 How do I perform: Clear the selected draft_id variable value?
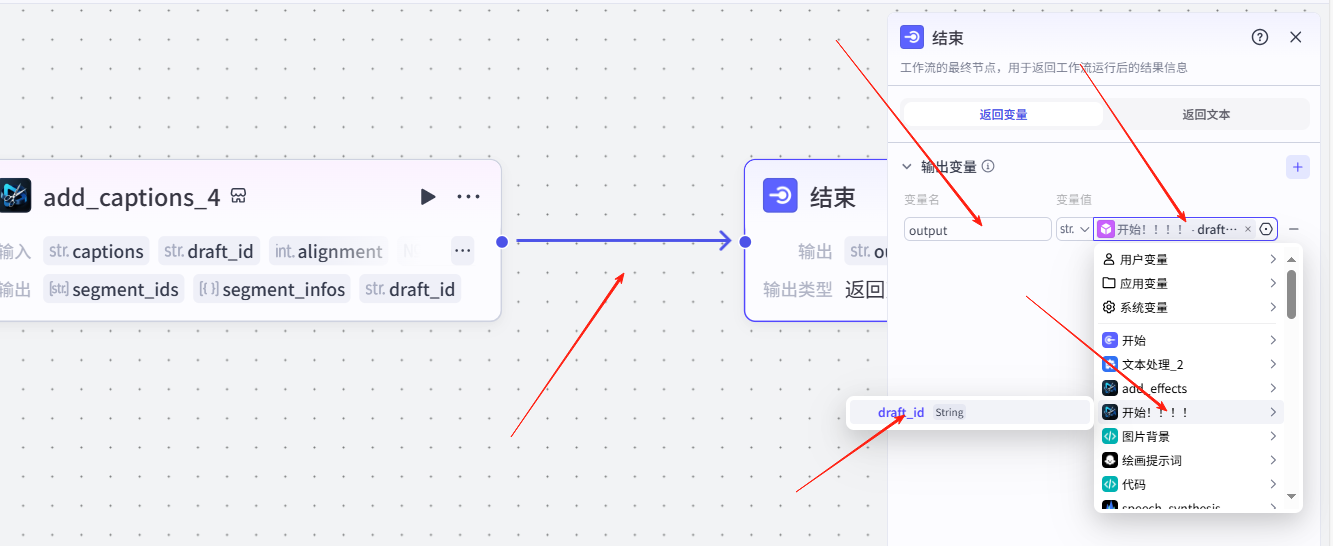coord(1248,229)
